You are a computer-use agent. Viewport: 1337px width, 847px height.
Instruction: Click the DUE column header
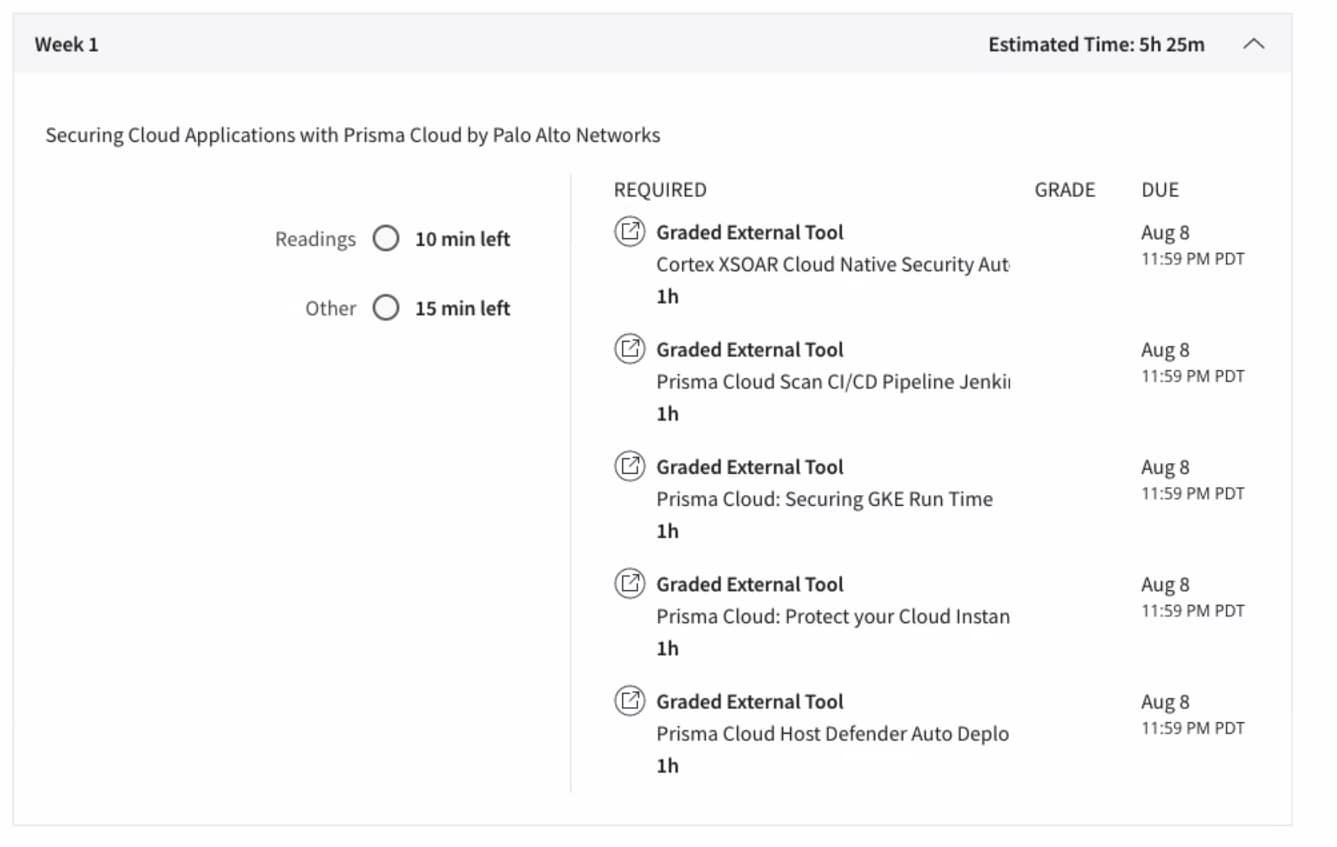(x=1160, y=190)
